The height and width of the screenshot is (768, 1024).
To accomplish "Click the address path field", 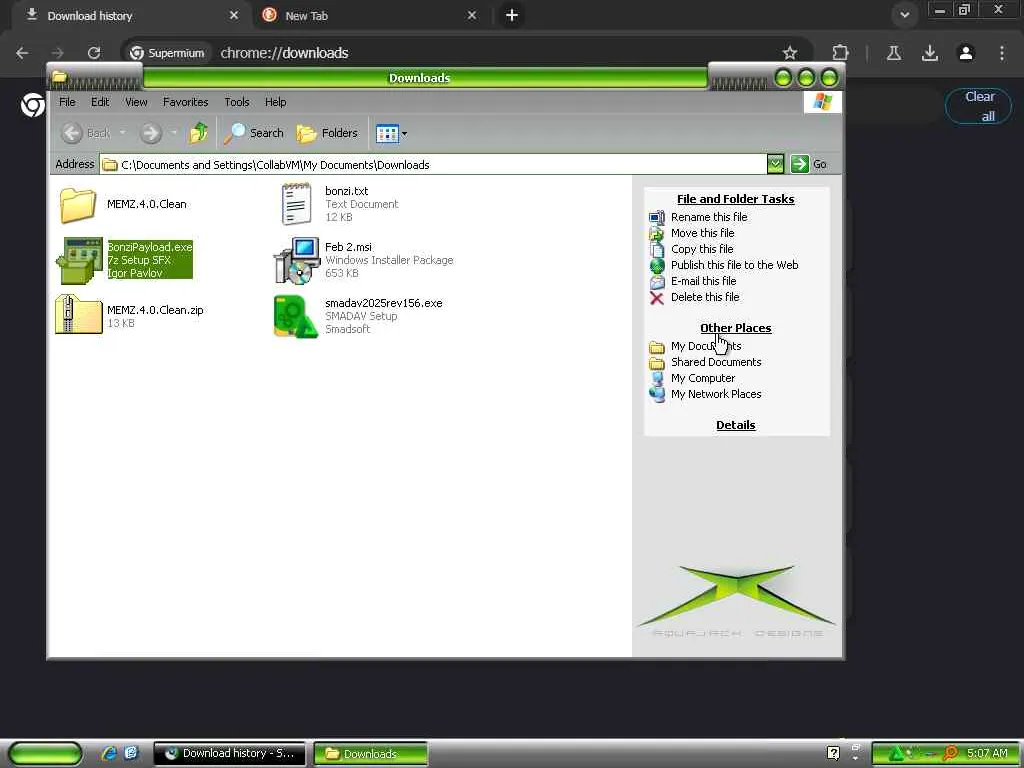I will [x=434, y=165].
